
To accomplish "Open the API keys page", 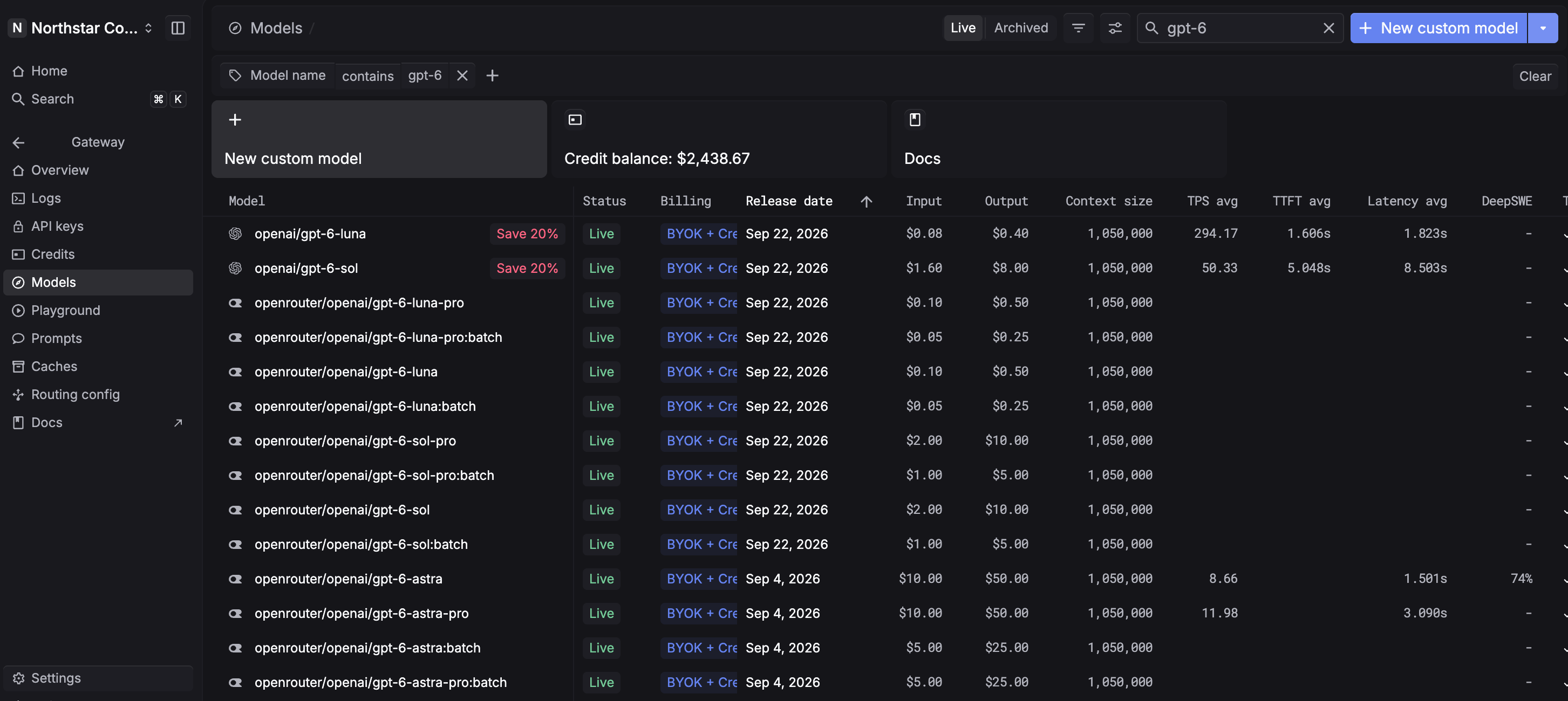I will pyautogui.click(x=98, y=226).
